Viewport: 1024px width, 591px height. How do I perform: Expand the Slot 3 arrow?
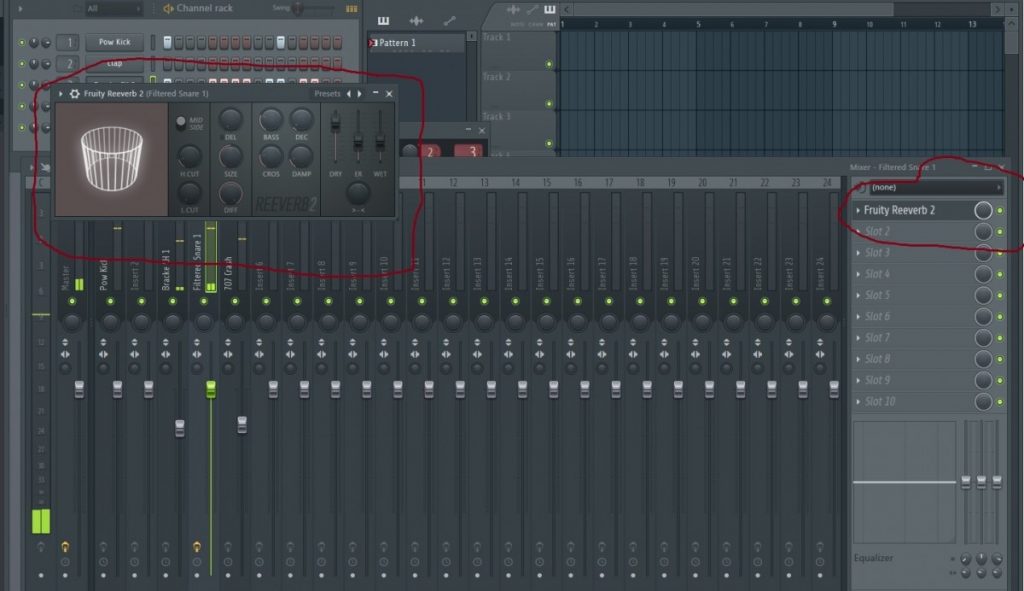[858, 253]
